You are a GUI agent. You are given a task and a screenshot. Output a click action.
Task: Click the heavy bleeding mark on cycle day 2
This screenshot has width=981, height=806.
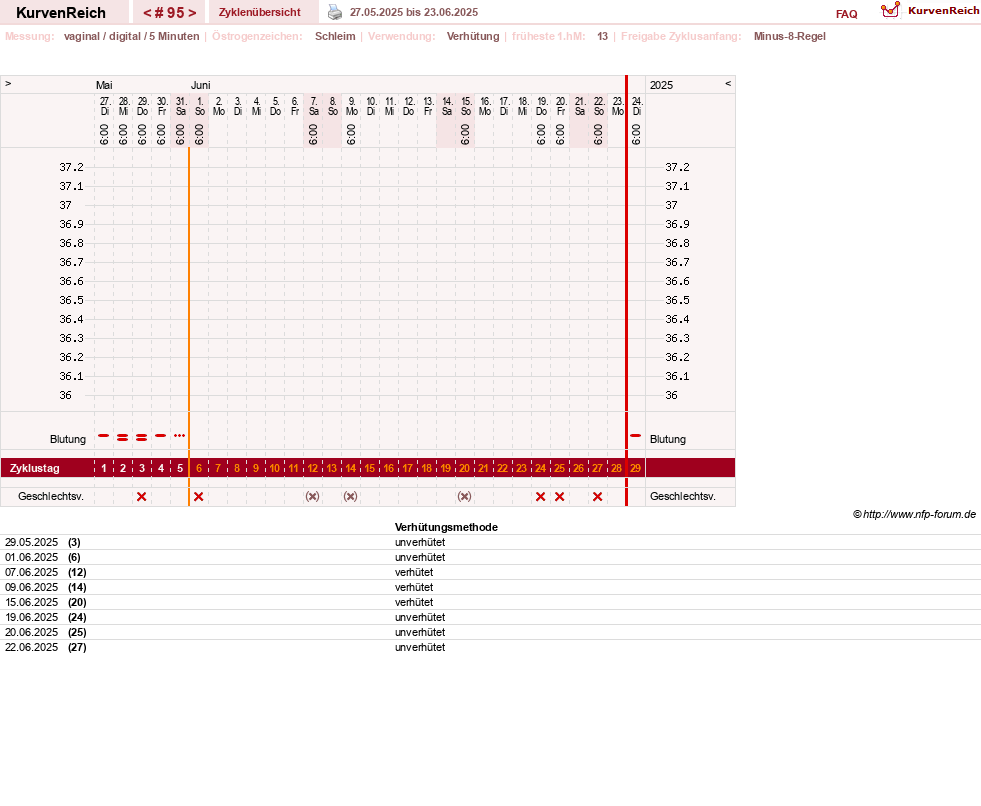[123, 437]
